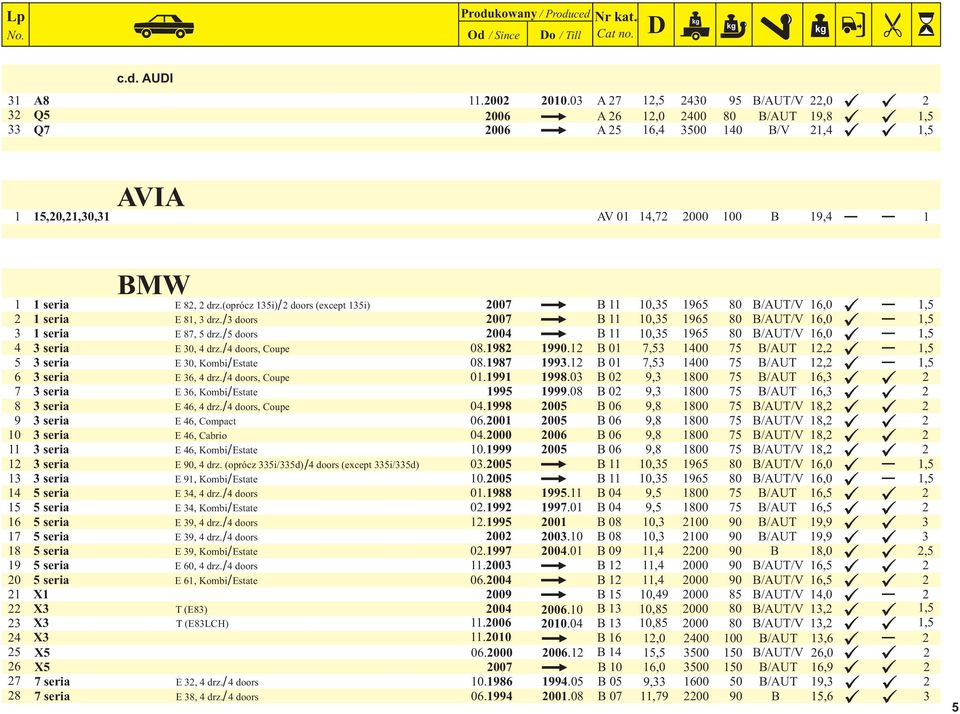Click the Od / Since column header
Image resolution: width=960 pixels, height=714 pixels.
click(x=493, y=35)
